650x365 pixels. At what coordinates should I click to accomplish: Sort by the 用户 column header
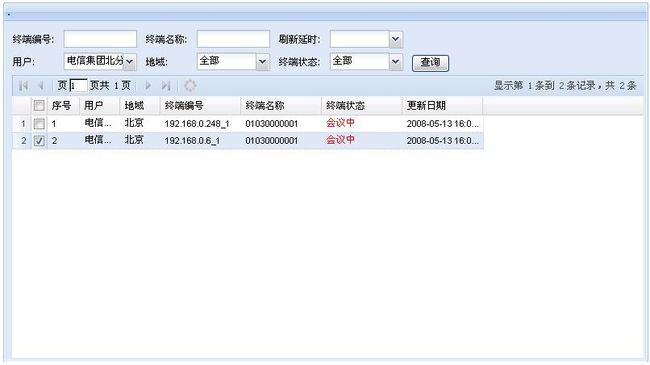tap(99, 106)
